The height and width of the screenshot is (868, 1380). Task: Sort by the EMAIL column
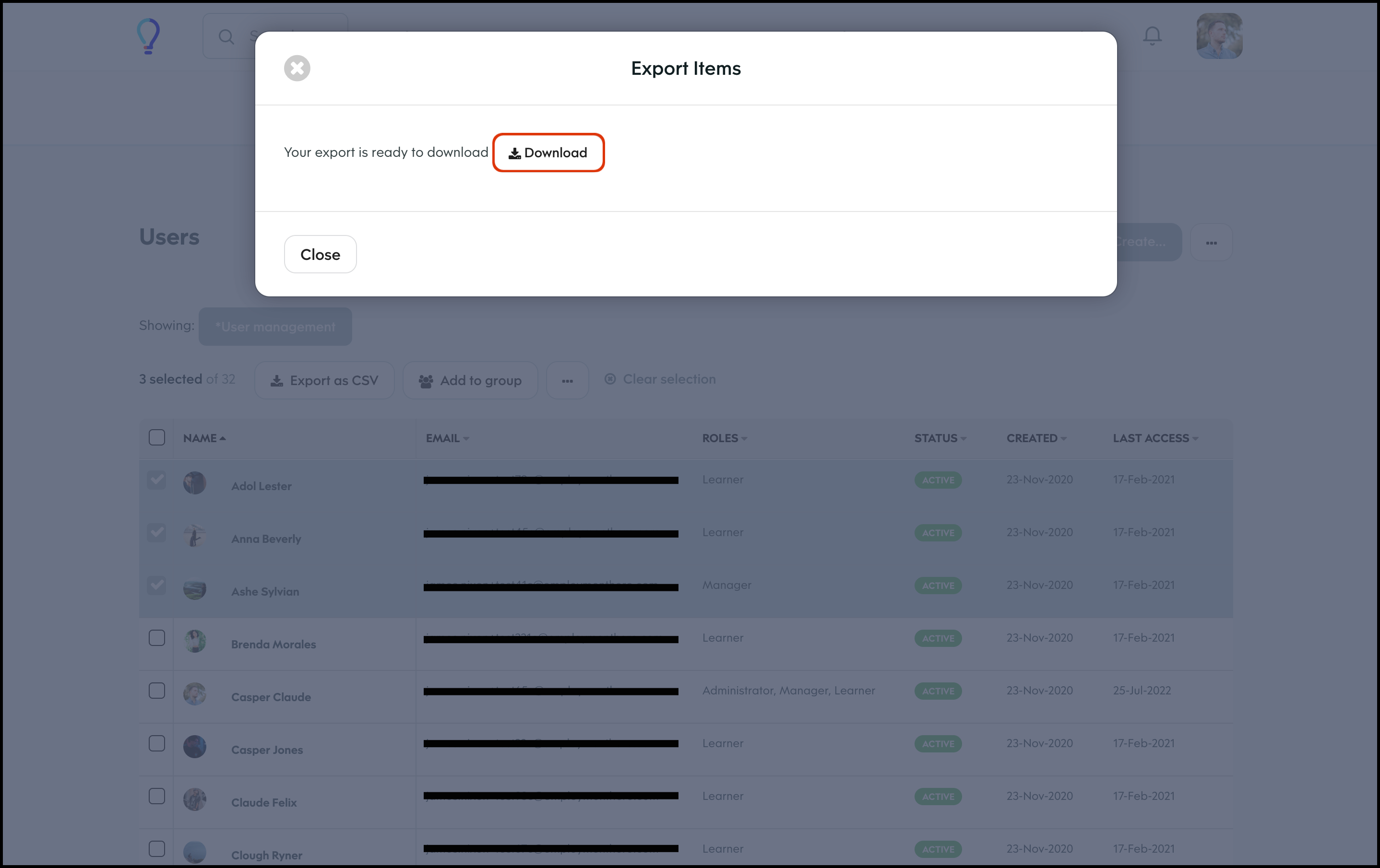tap(447, 438)
